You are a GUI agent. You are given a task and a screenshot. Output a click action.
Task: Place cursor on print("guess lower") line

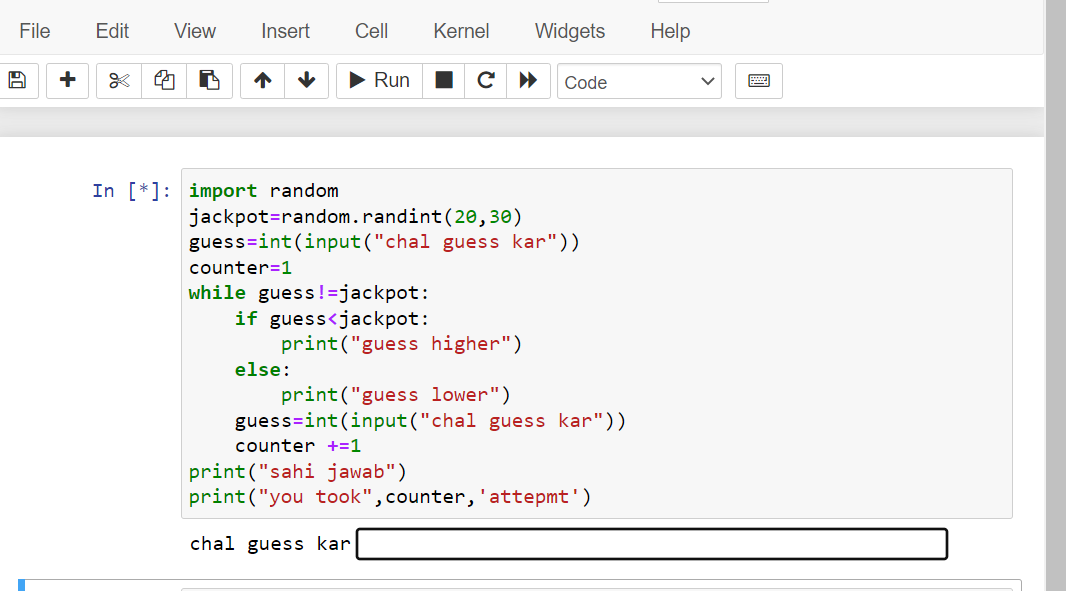[396, 395]
